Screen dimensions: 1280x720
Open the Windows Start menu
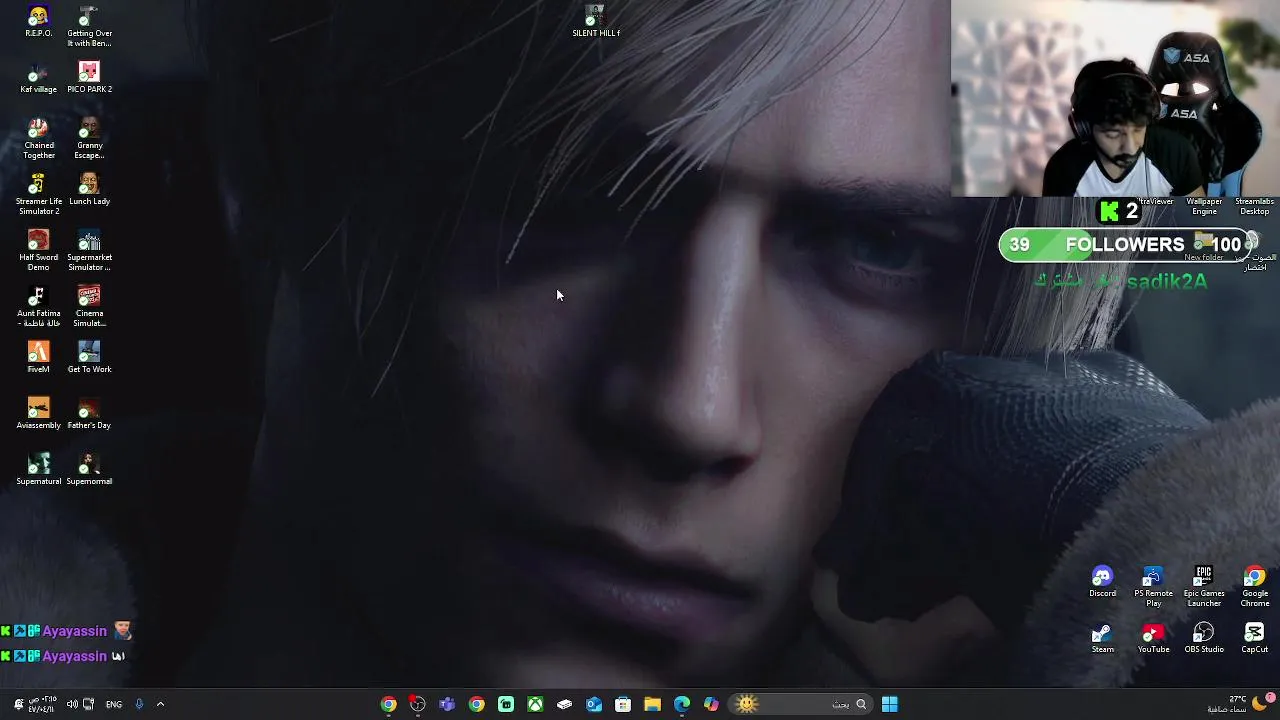(889, 704)
